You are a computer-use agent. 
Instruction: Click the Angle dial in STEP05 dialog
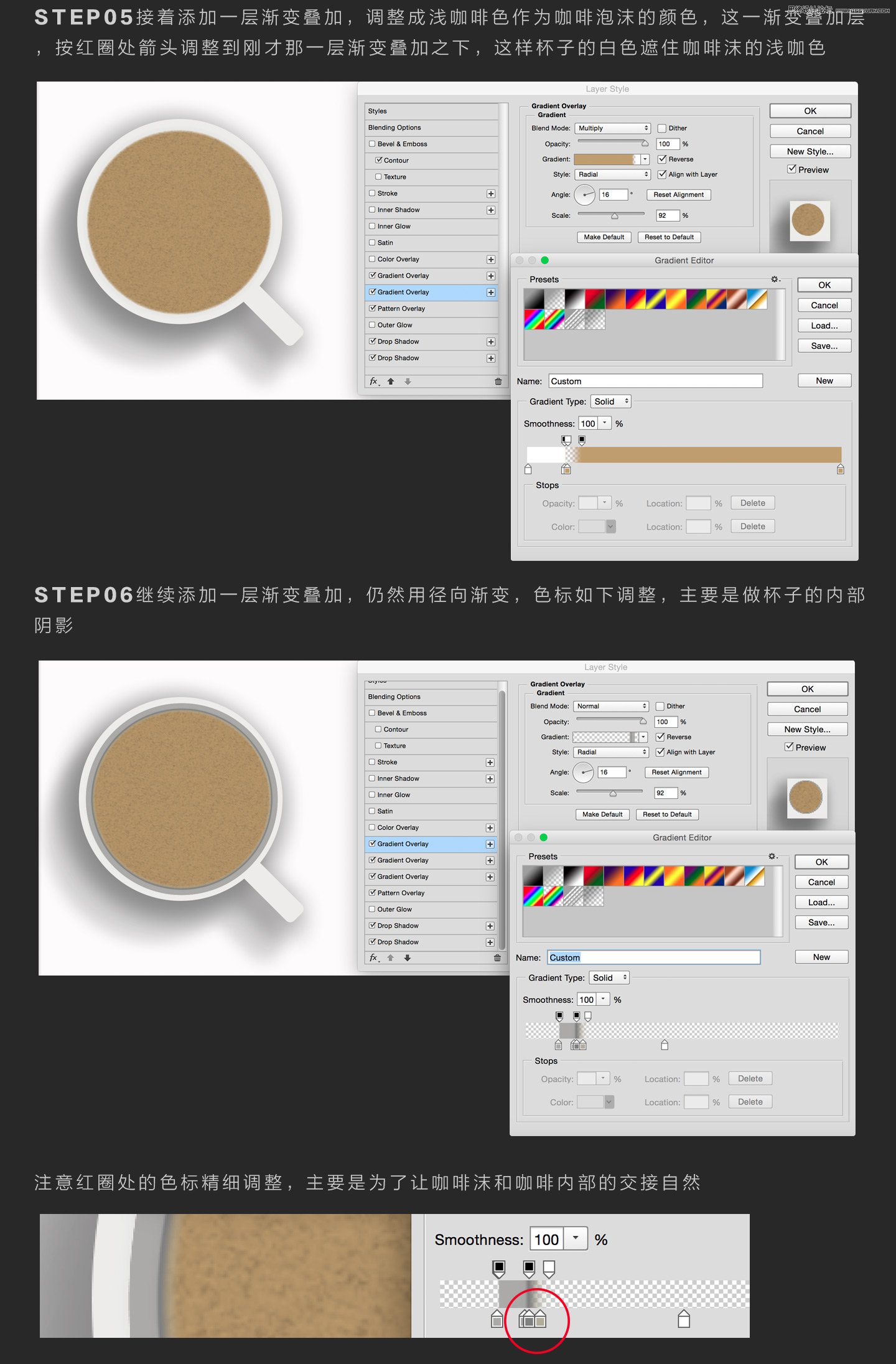click(x=584, y=195)
